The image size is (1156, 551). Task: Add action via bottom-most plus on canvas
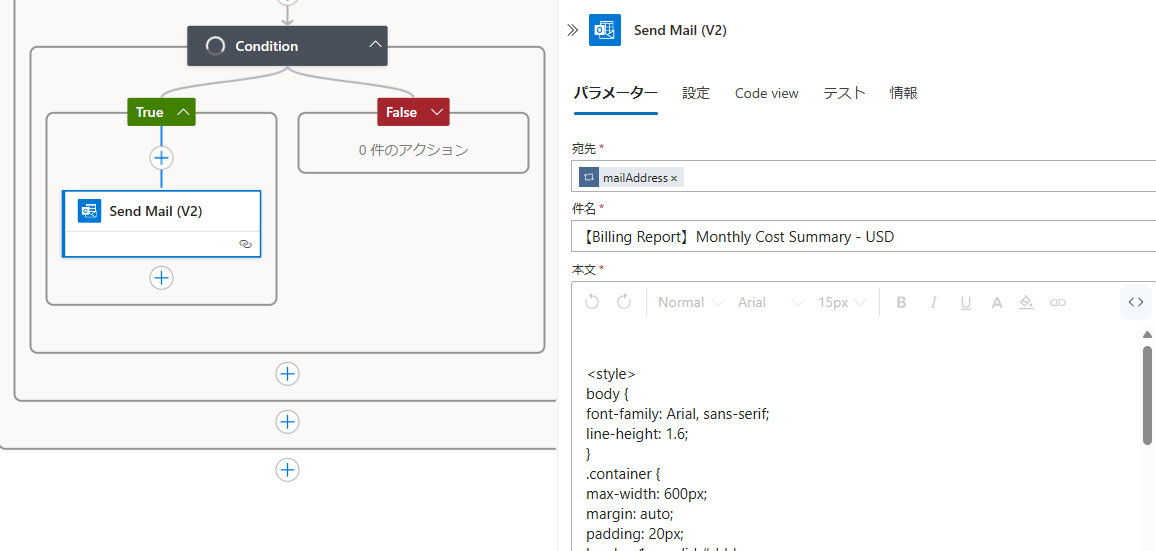288,470
